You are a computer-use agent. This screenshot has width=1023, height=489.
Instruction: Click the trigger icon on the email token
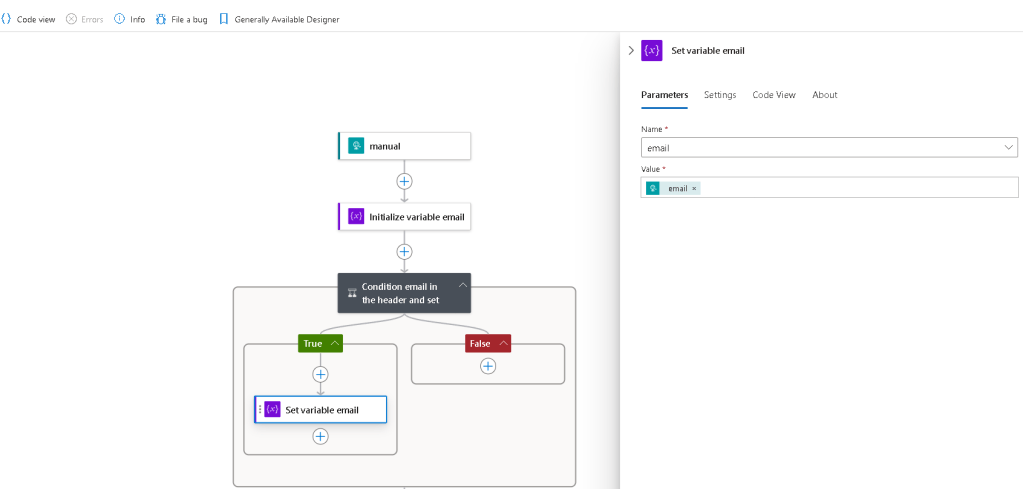coord(652,188)
